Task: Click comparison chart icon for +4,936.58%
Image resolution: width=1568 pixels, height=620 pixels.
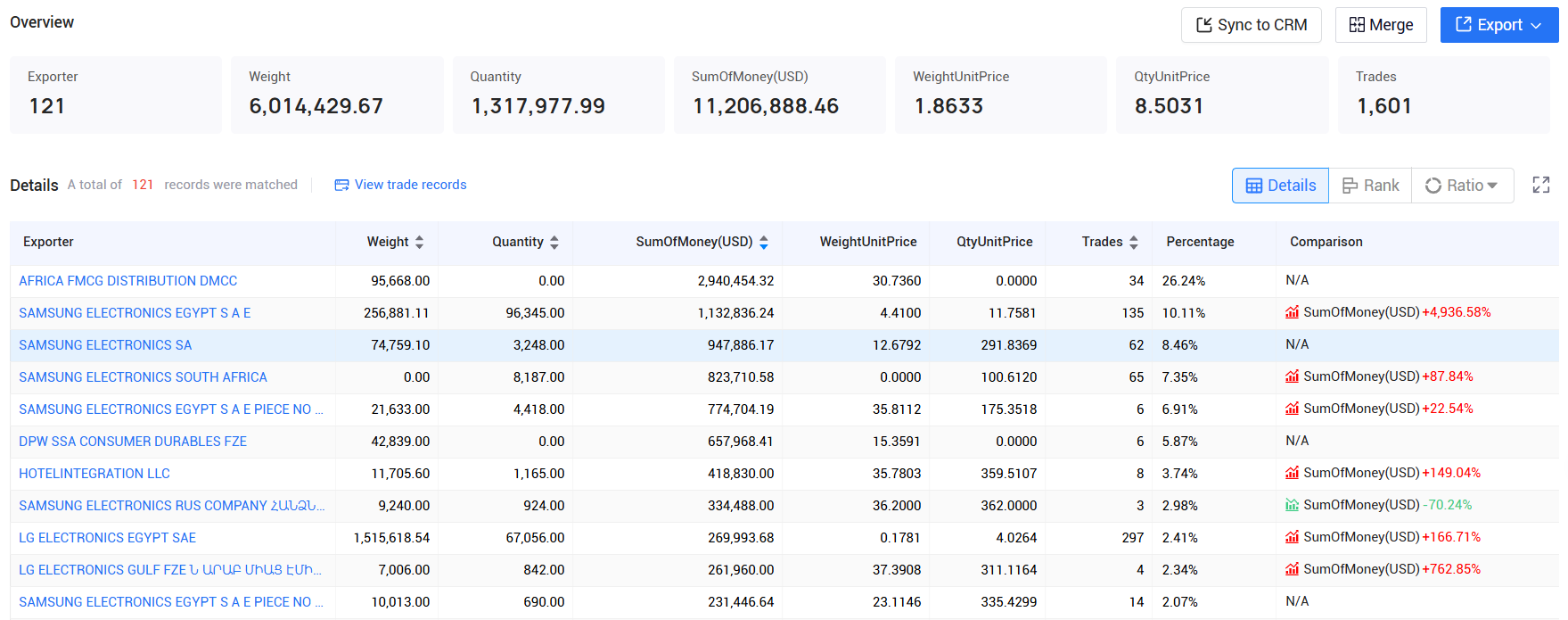Action: click(1292, 312)
